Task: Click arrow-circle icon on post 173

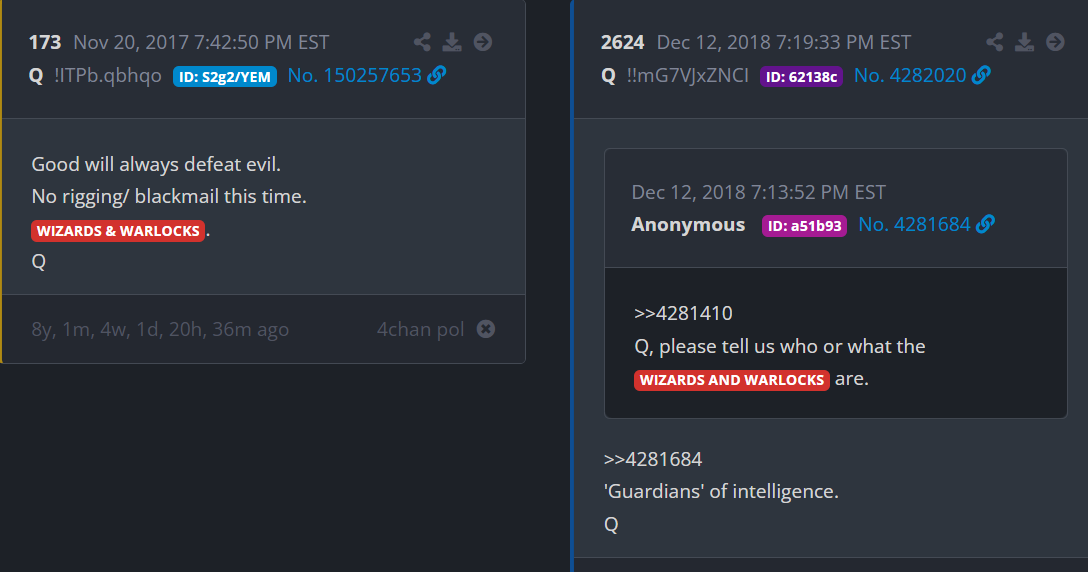Action: pyautogui.click(x=483, y=42)
